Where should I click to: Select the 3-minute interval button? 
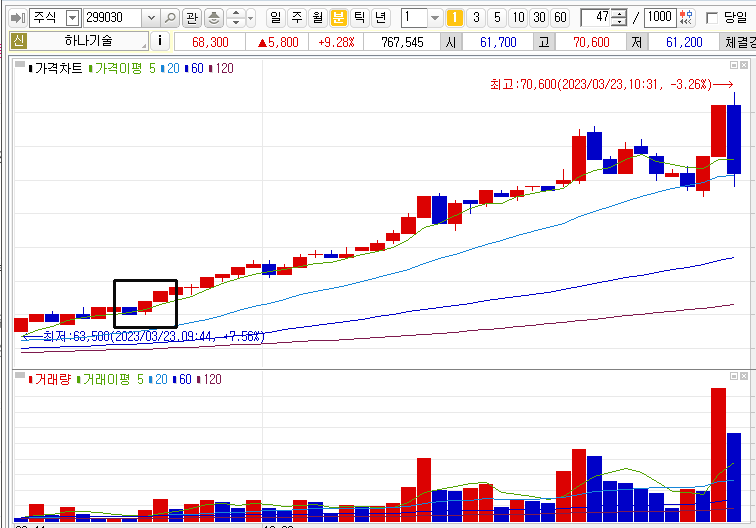point(476,18)
